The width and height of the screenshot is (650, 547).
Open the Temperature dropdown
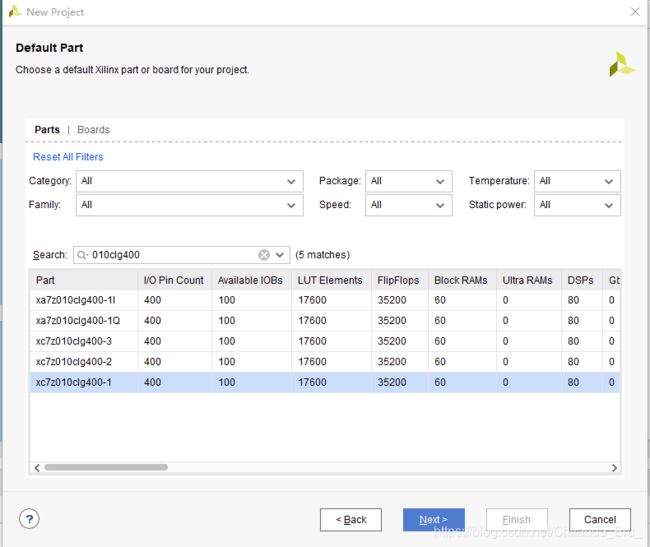[577, 181]
